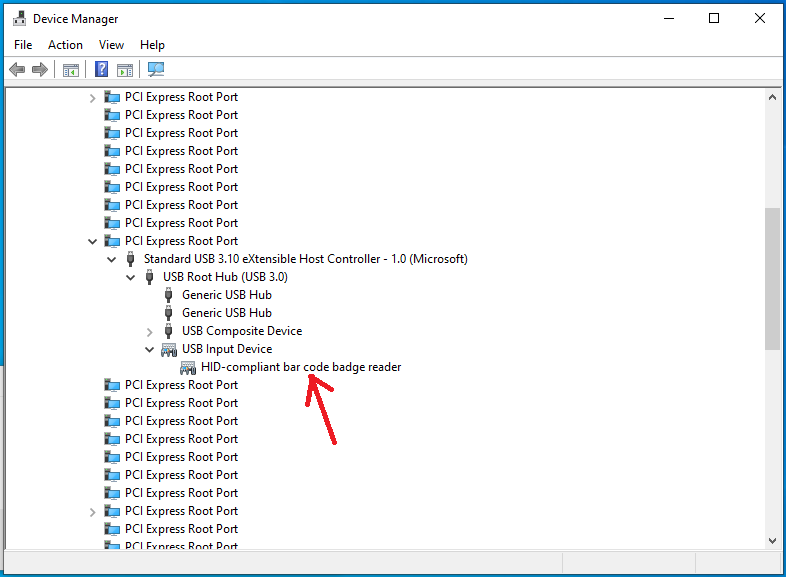786x577 pixels.
Task: Open the View menu
Action: tap(111, 45)
